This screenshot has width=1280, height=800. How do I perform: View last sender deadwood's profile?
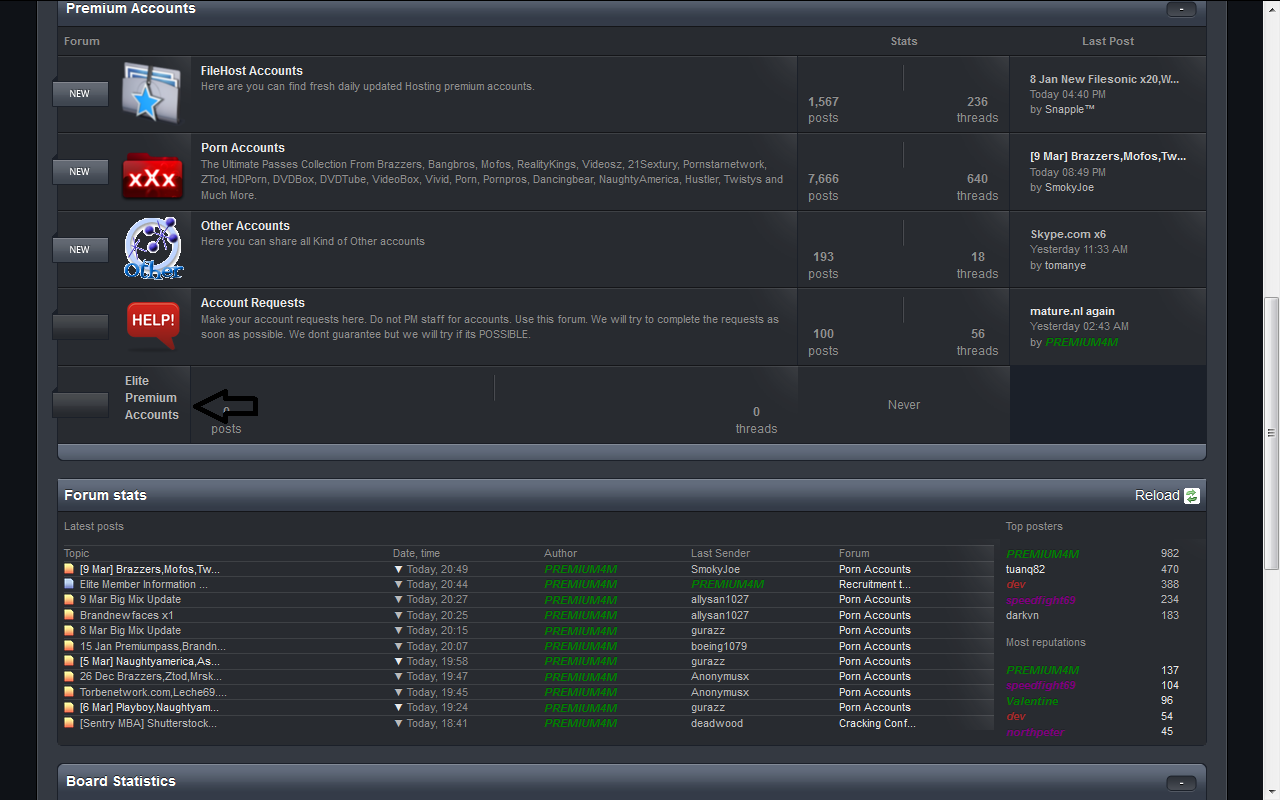tap(717, 723)
